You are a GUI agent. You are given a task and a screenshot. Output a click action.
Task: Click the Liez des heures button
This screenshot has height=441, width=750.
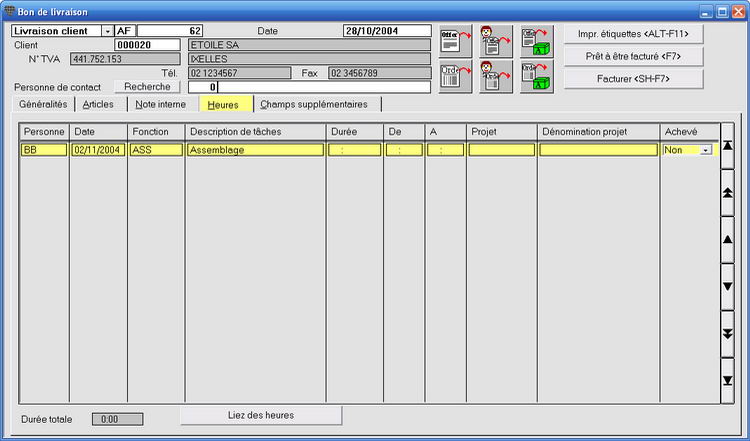tap(261, 415)
